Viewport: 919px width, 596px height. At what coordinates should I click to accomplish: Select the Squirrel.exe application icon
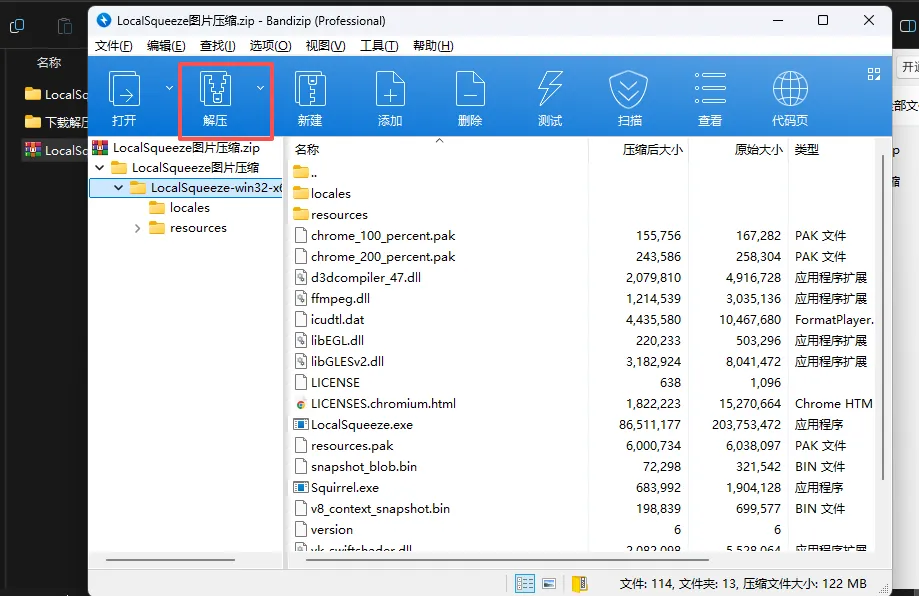pyautogui.click(x=301, y=488)
